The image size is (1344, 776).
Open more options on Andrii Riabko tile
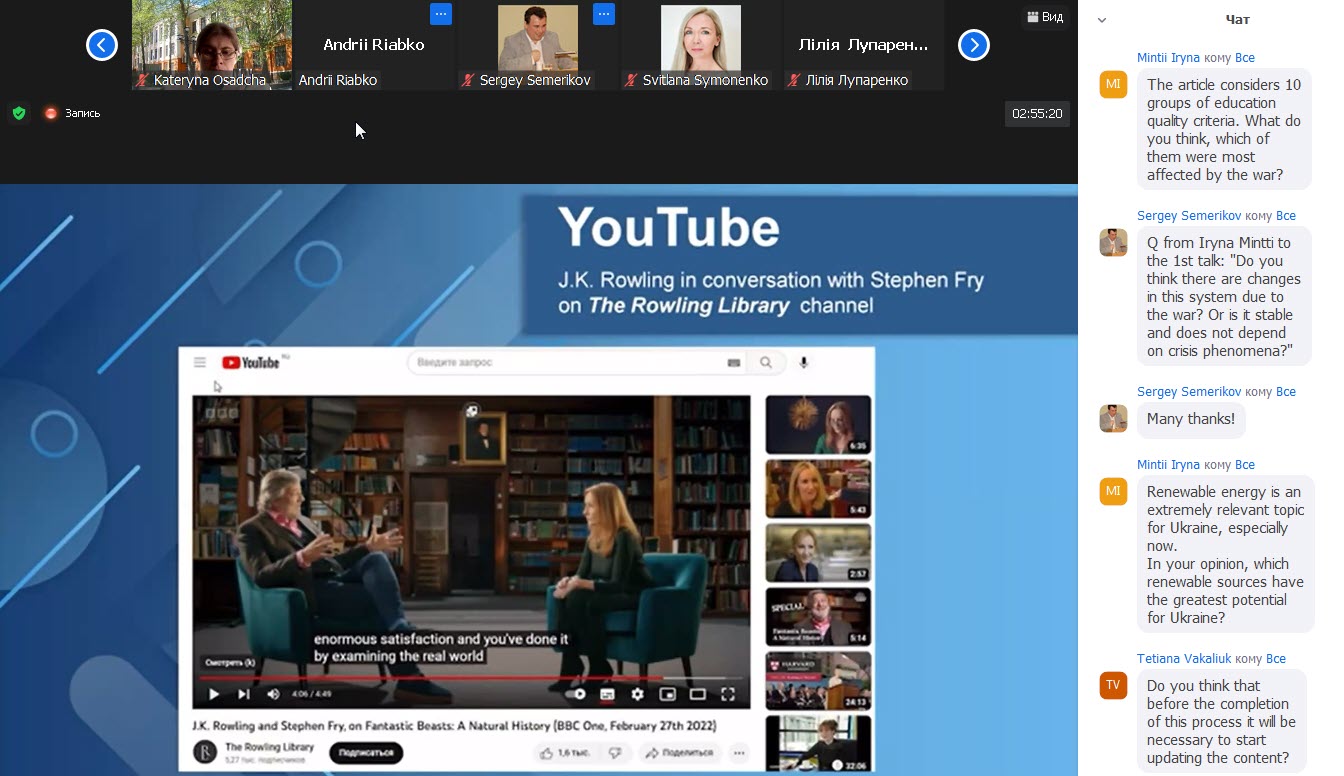pos(441,14)
